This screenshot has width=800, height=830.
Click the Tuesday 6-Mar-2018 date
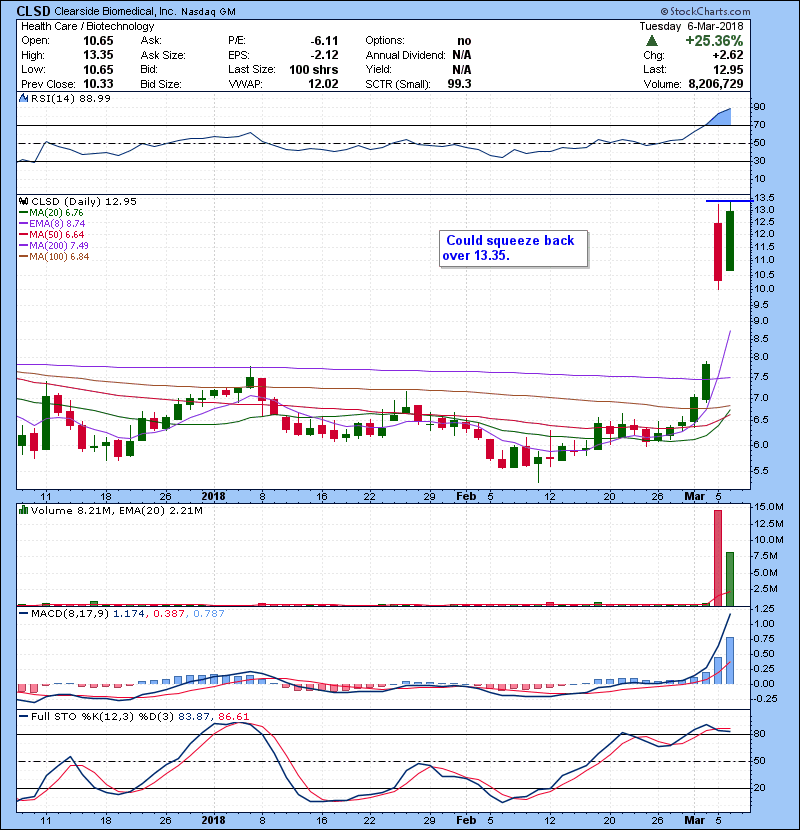pos(691,26)
